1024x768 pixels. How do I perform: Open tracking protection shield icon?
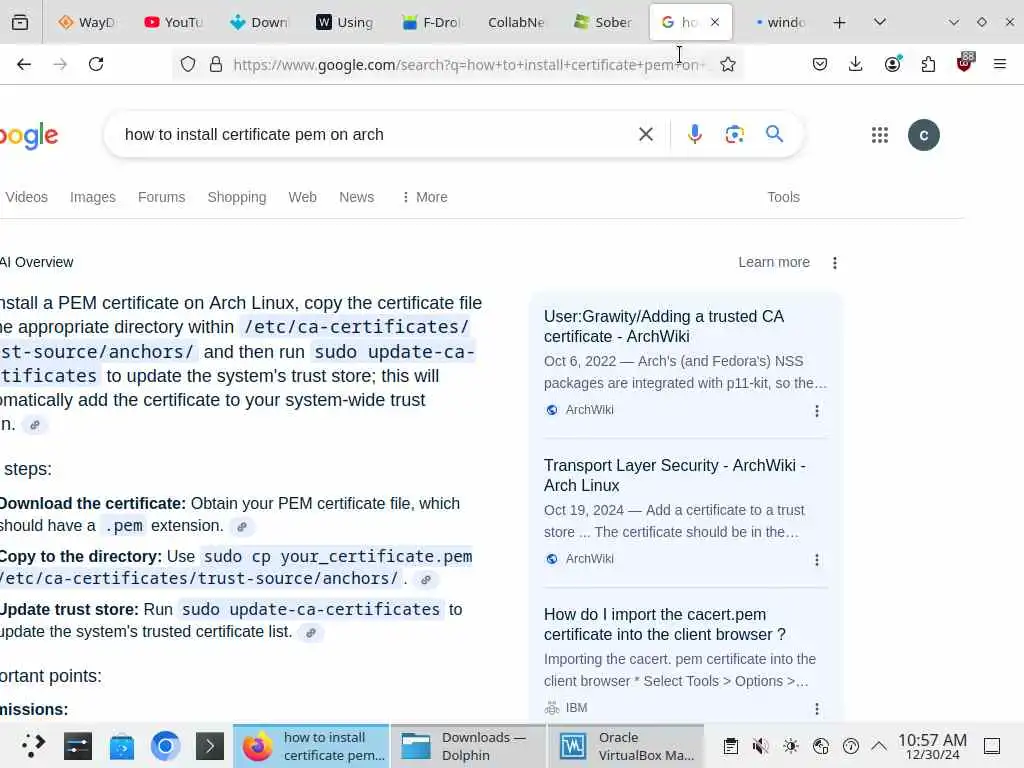tap(188, 64)
